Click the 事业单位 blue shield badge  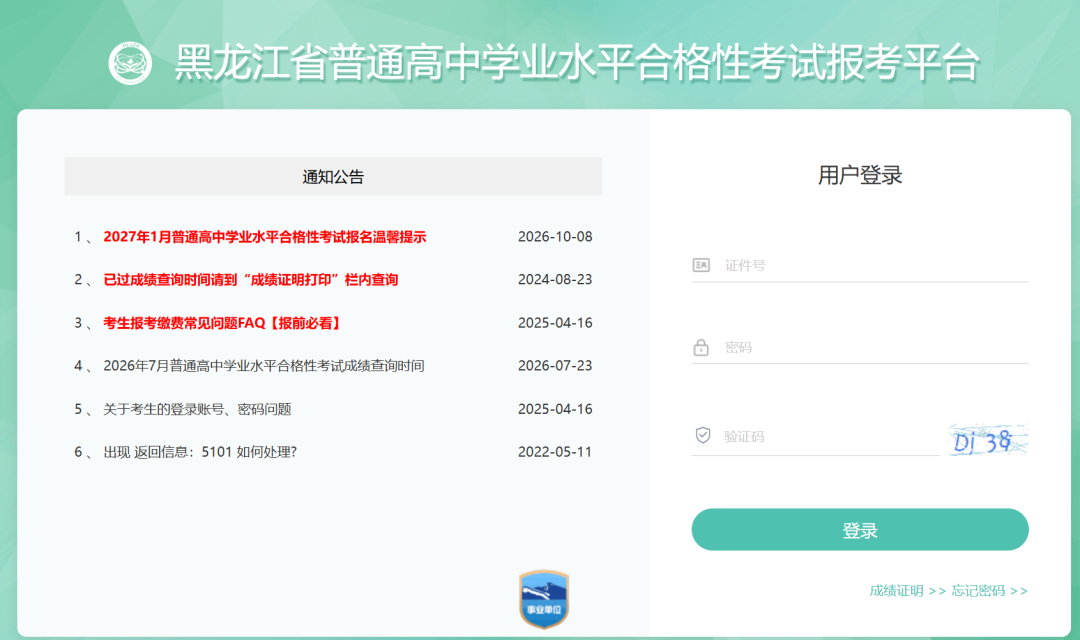point(544,599)
